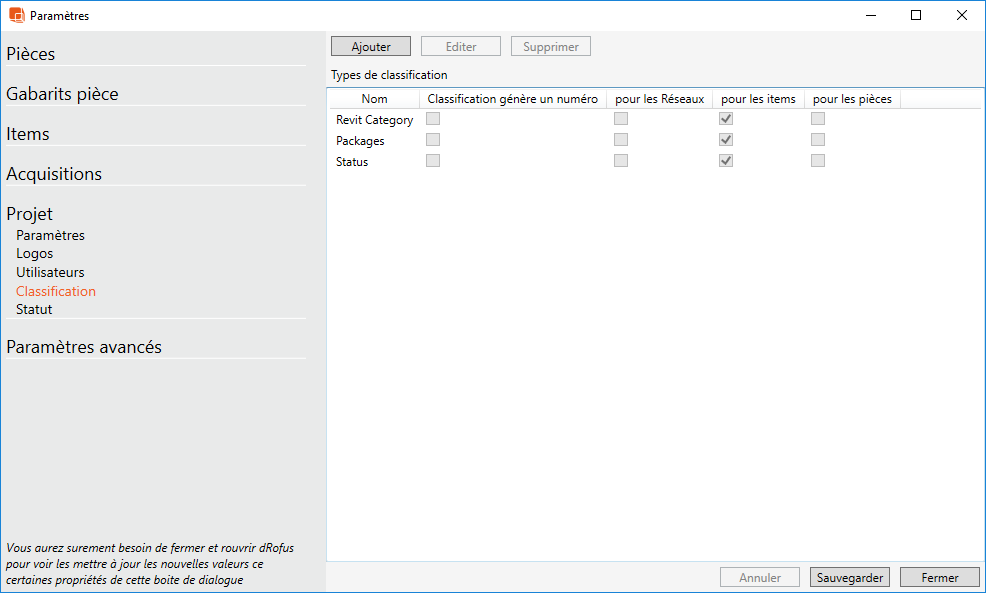This screenshot has height=593, width=986.
Task: Toggle 'pour les Réseaux' checkbox for Status
Action: click(621, 161)
